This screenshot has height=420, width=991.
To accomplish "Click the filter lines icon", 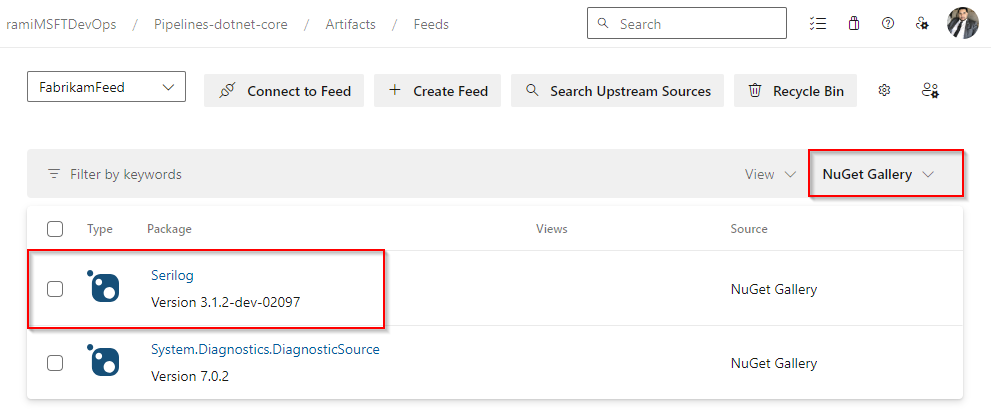I will click(x=55, y=174).
